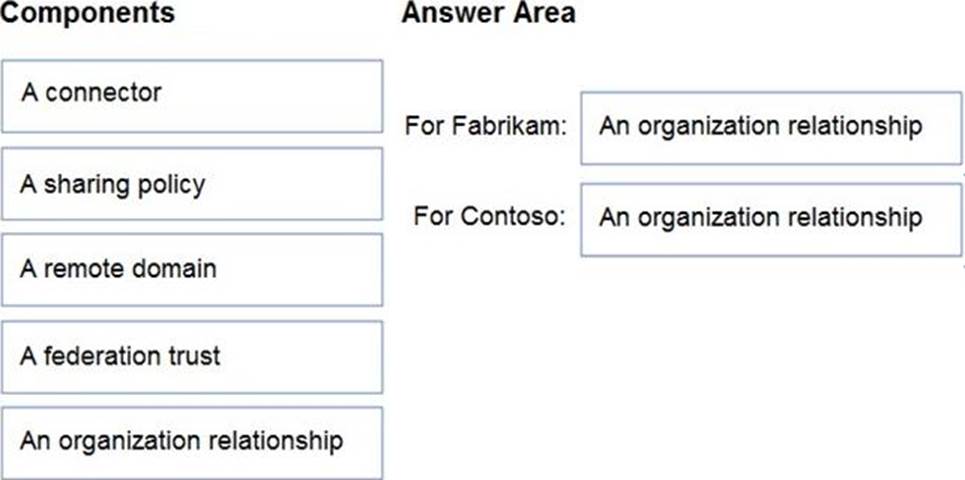
Task: Choose the component mentioning federation
Action: (x=191, y=356)
